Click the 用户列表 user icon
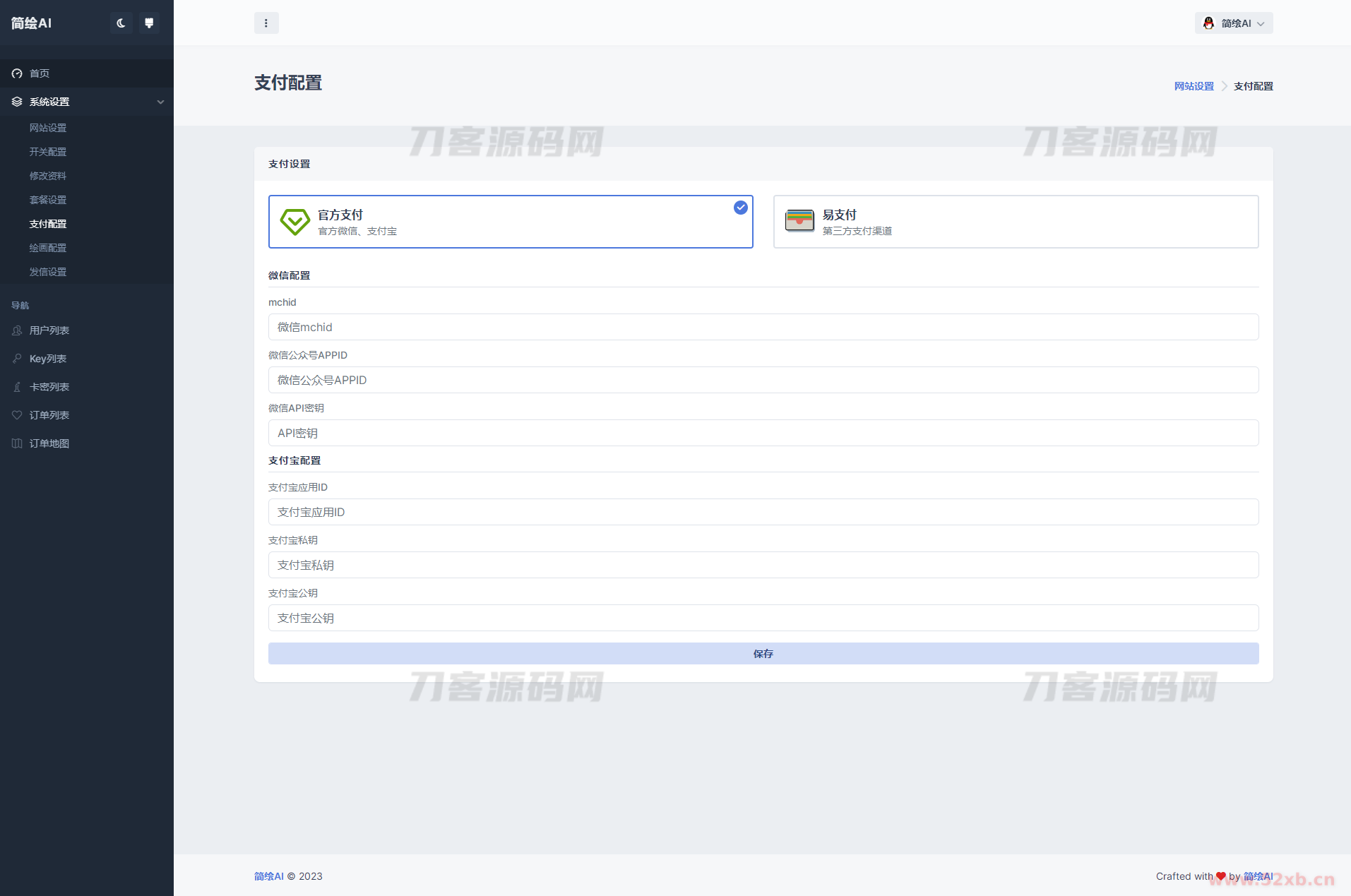 (17, 330)
